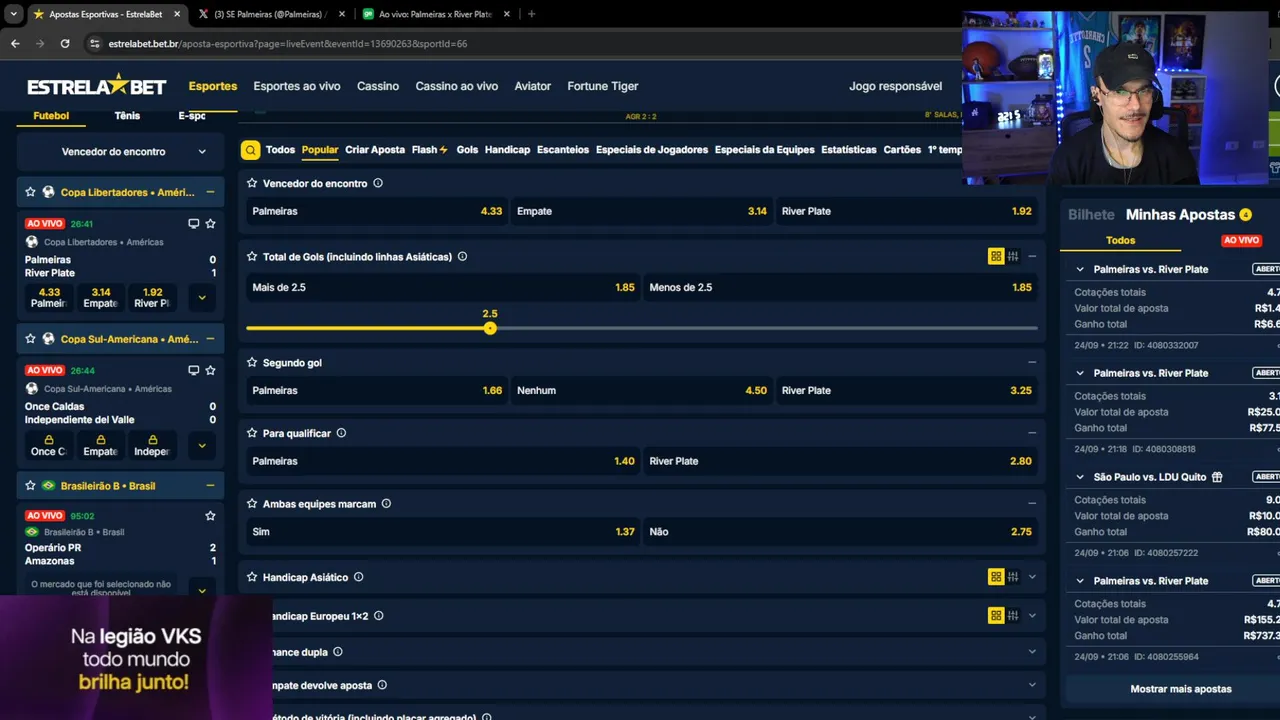Open live stream icon for Palmeiras match
Viewport: 1280px width, 720px height.
click(193, 224)
